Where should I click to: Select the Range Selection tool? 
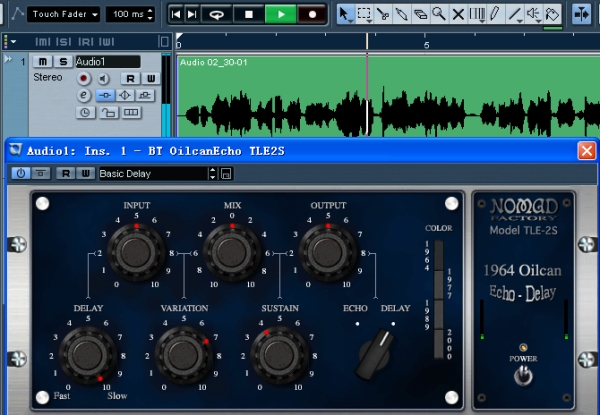(364, 14)
